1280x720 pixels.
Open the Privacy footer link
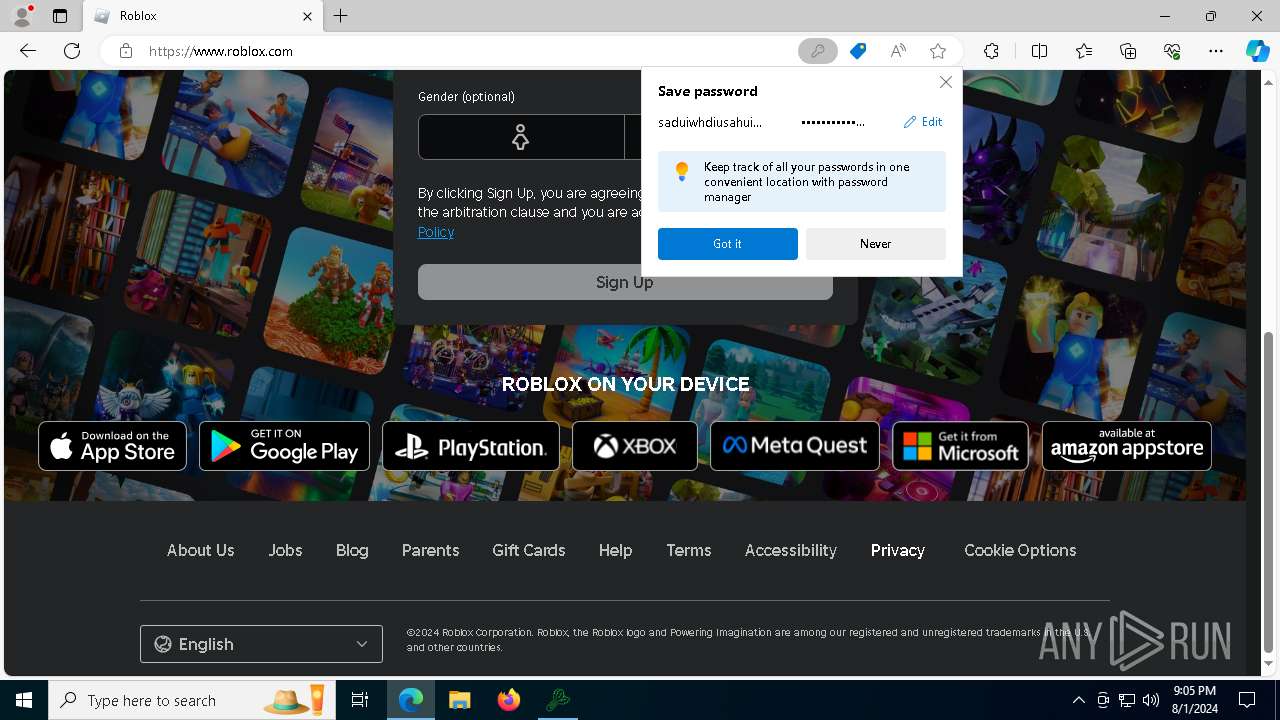[898, 550]
